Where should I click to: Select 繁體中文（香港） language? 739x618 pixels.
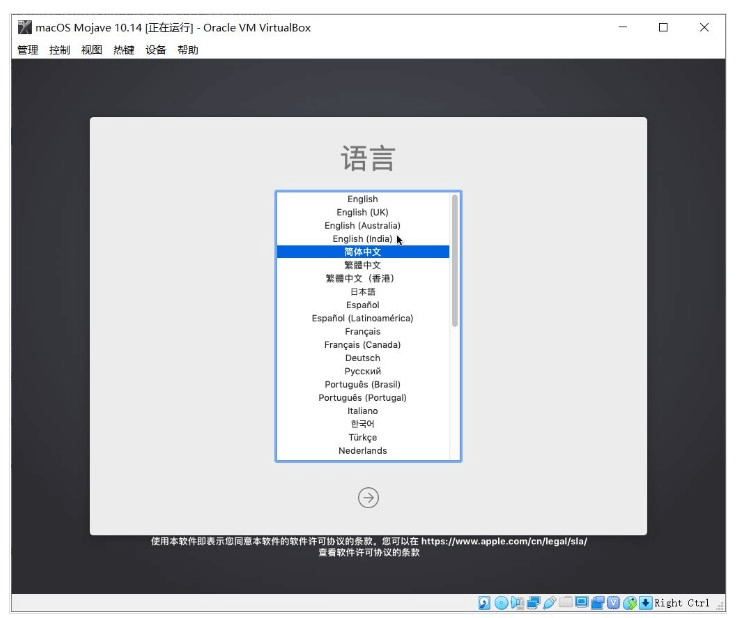[x=362, y=278]
